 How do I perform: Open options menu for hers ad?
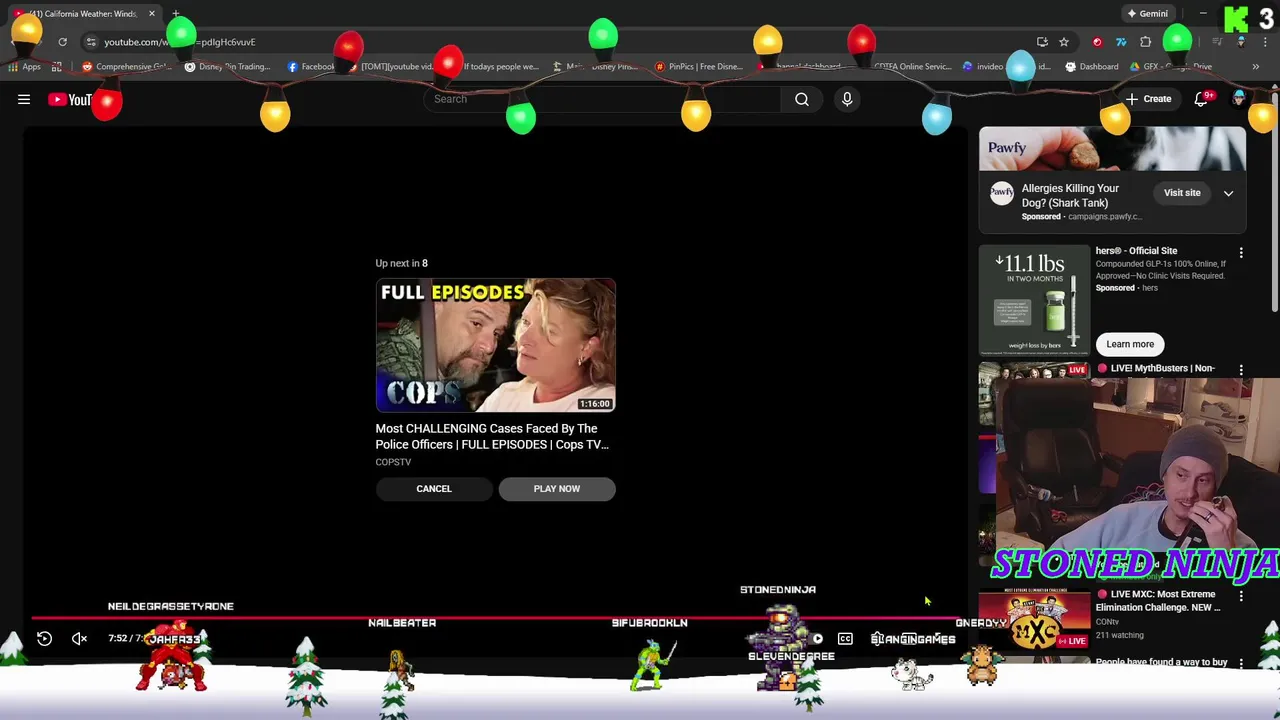click(1241, 253)
